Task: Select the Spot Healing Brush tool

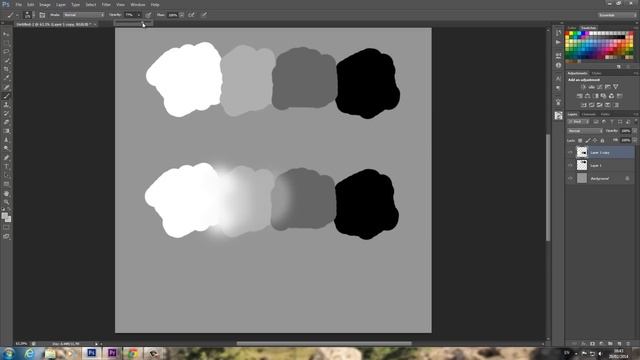Action: (6, 87)
